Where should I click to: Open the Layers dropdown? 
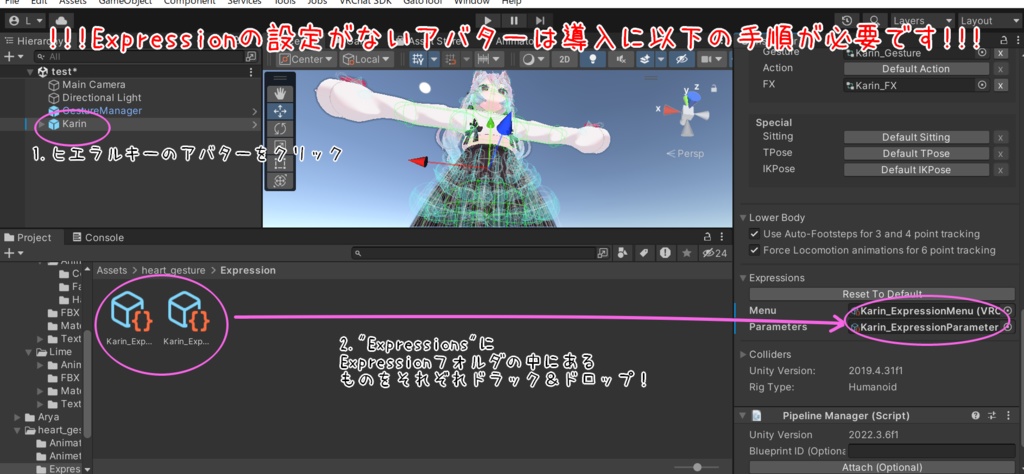[921, 21]
